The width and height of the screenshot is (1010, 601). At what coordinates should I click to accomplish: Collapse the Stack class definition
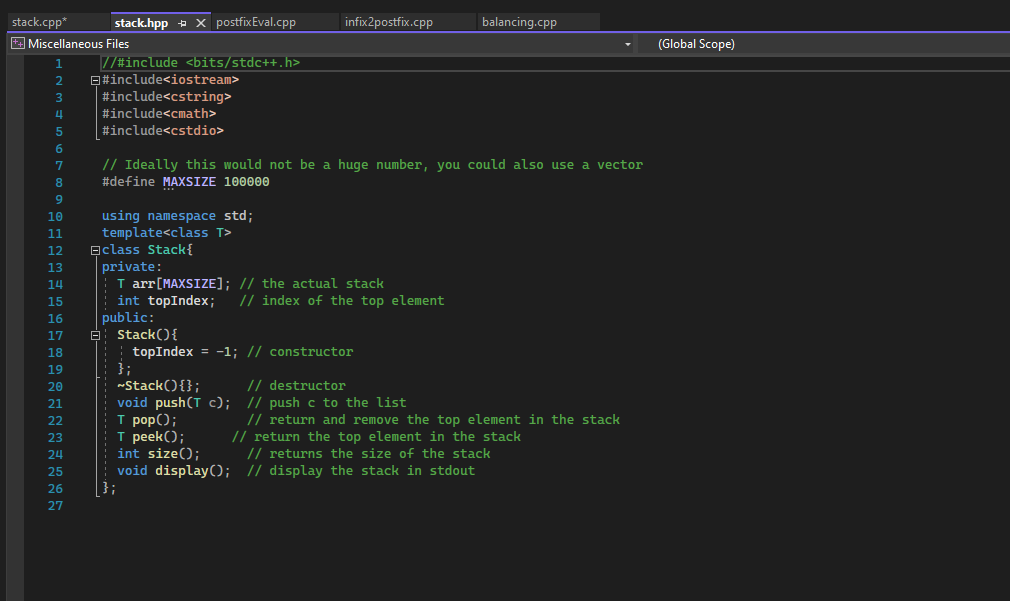tap(93, 249)
